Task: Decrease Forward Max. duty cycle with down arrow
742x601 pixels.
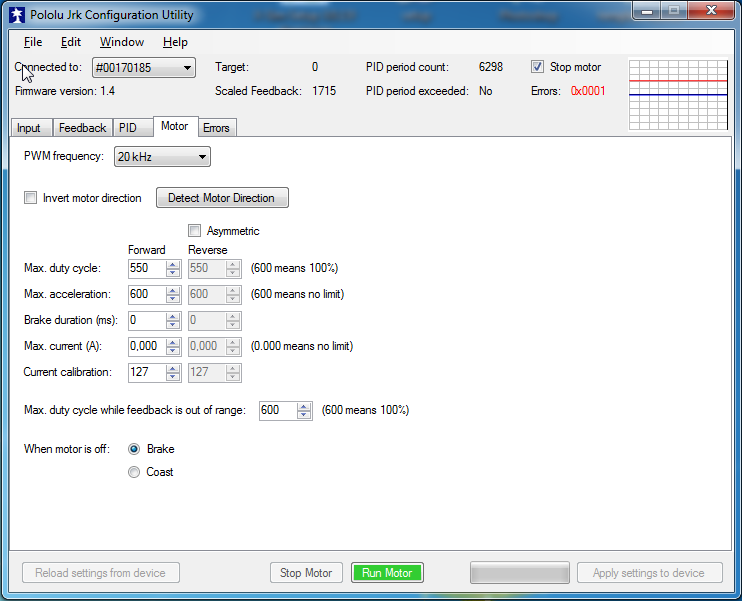Action: 173,273
